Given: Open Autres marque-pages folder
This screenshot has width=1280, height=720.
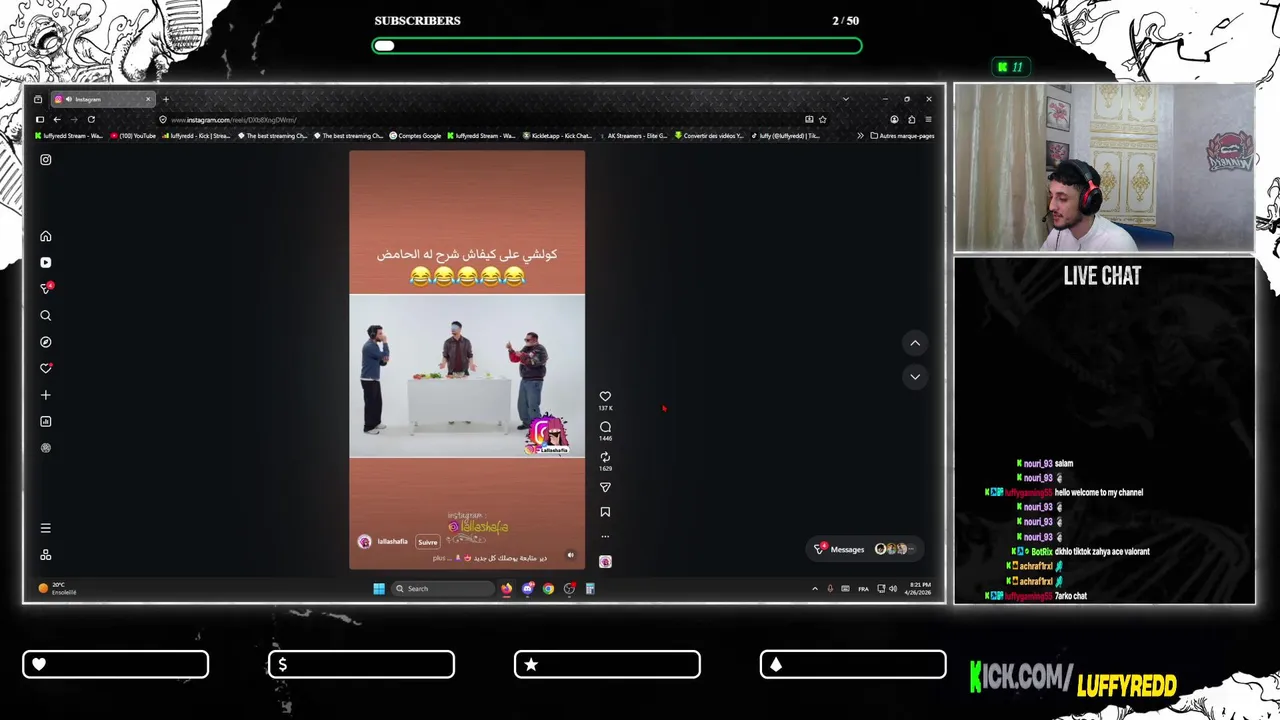Looking at the screenshot, I should click(x=903, y=136).
